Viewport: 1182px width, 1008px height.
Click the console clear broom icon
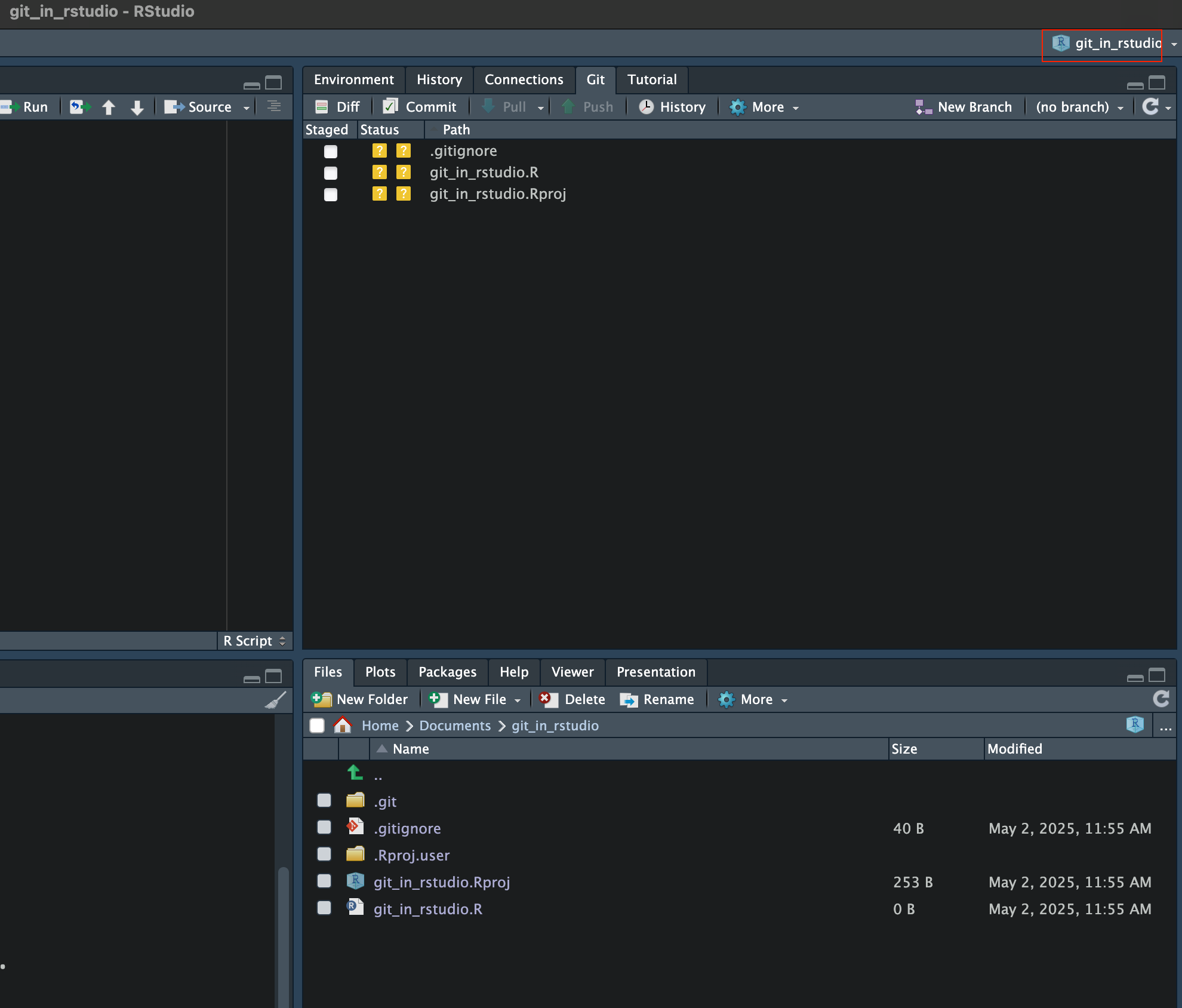[275, 700]
